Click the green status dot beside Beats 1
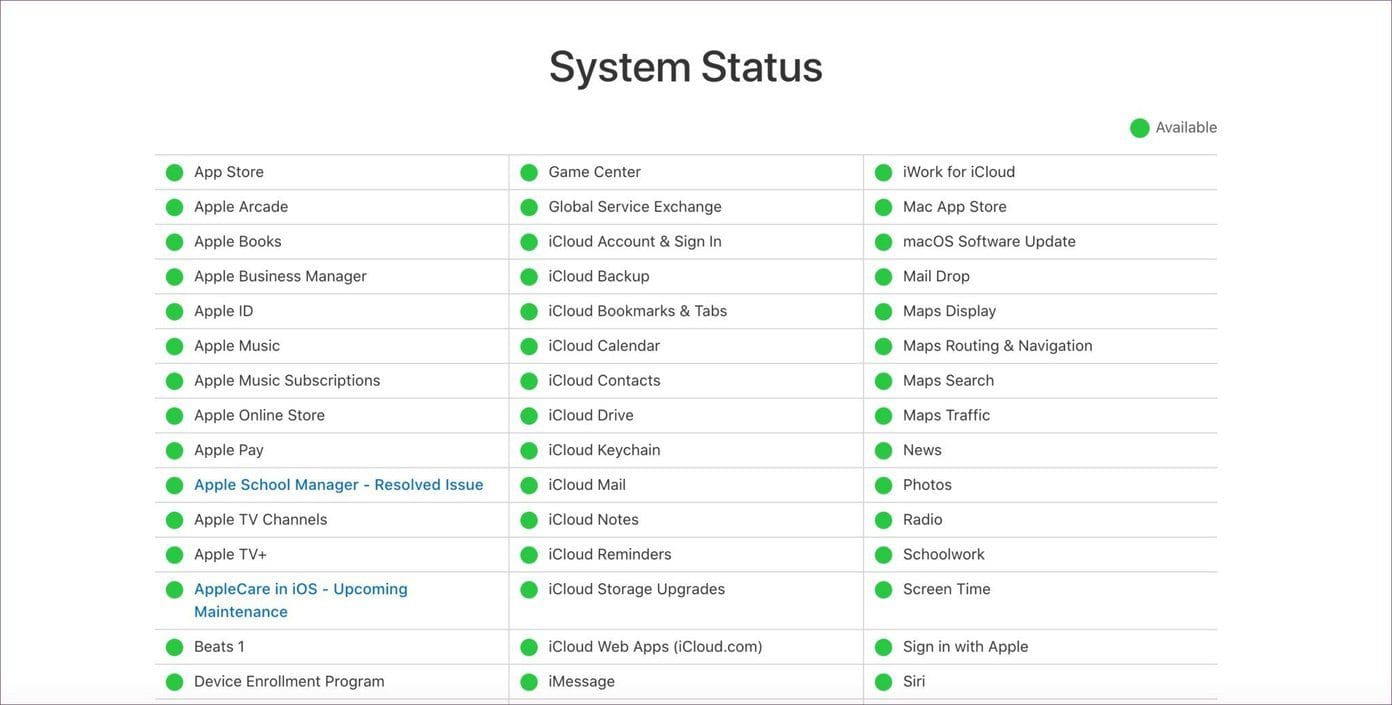The image size is (1392, 705). tap(174, 647)
